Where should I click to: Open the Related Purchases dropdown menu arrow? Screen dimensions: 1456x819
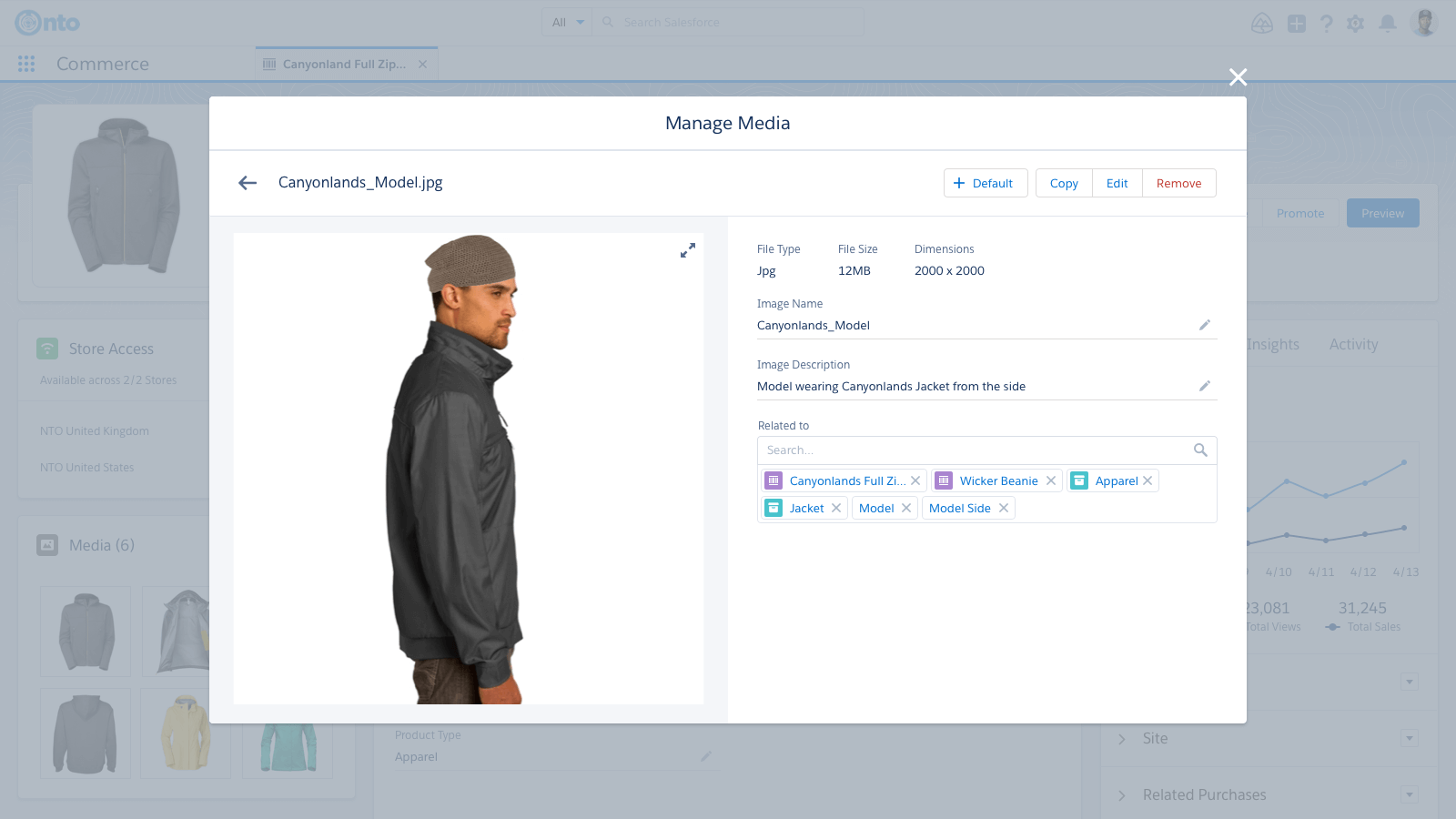(1409, 794)
